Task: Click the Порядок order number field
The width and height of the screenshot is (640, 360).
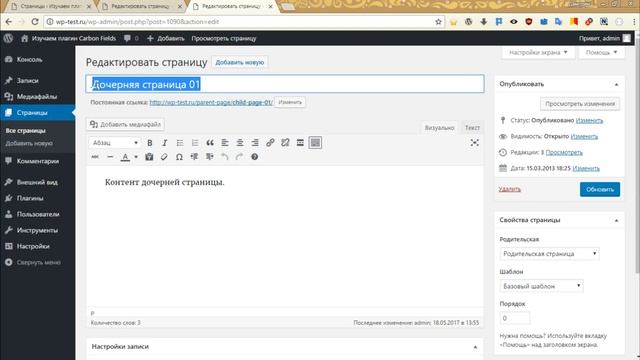Action: coord(515,318)
